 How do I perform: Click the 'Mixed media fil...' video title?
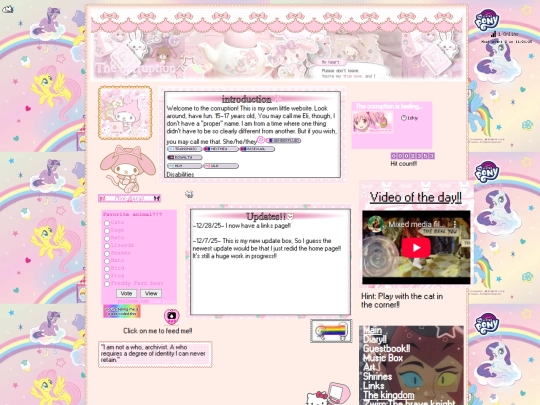click(417, 224)
